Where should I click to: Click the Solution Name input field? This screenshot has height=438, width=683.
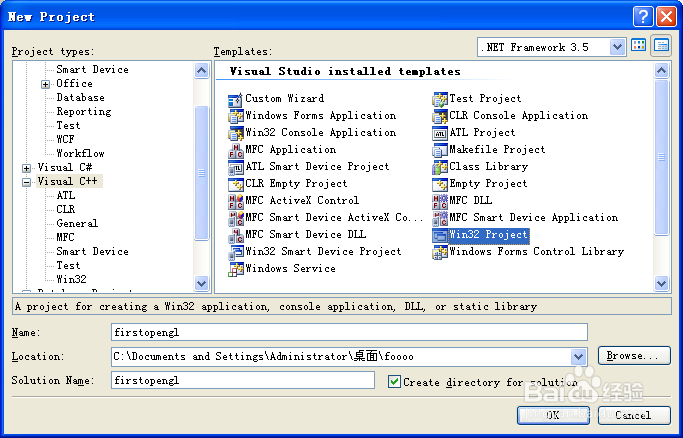(243, 380)
